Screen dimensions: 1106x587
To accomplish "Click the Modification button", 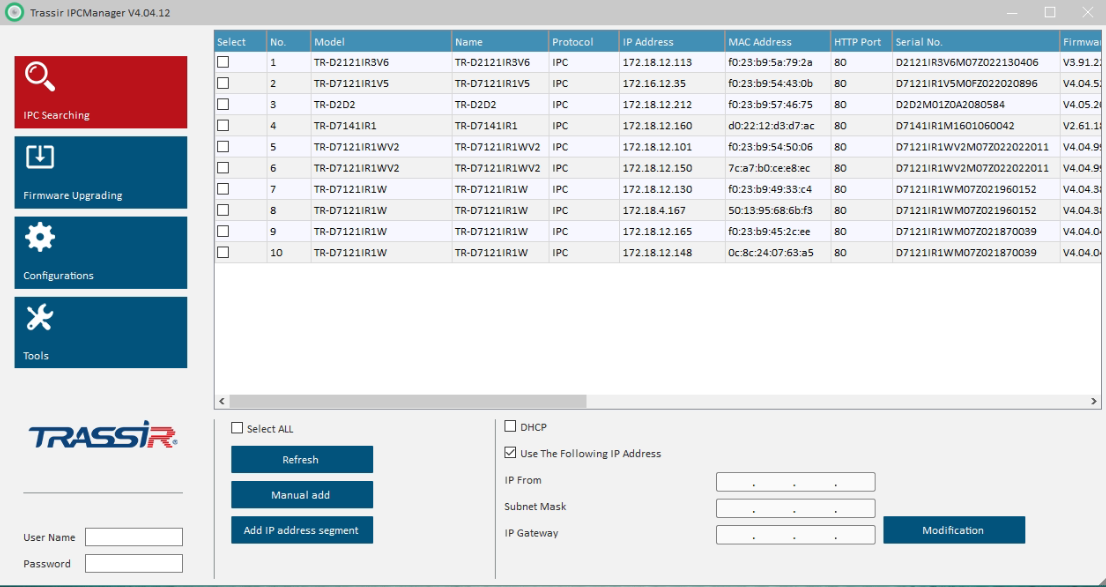I will (954, 530).
